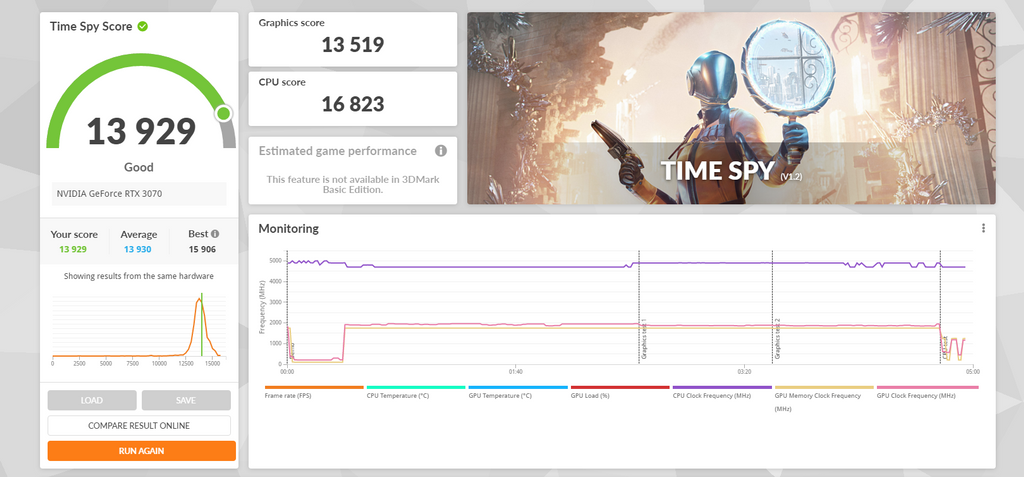
Task: Open the info icon for Estimated game performance
Action: pyautogui.click(x=441, y=151)
